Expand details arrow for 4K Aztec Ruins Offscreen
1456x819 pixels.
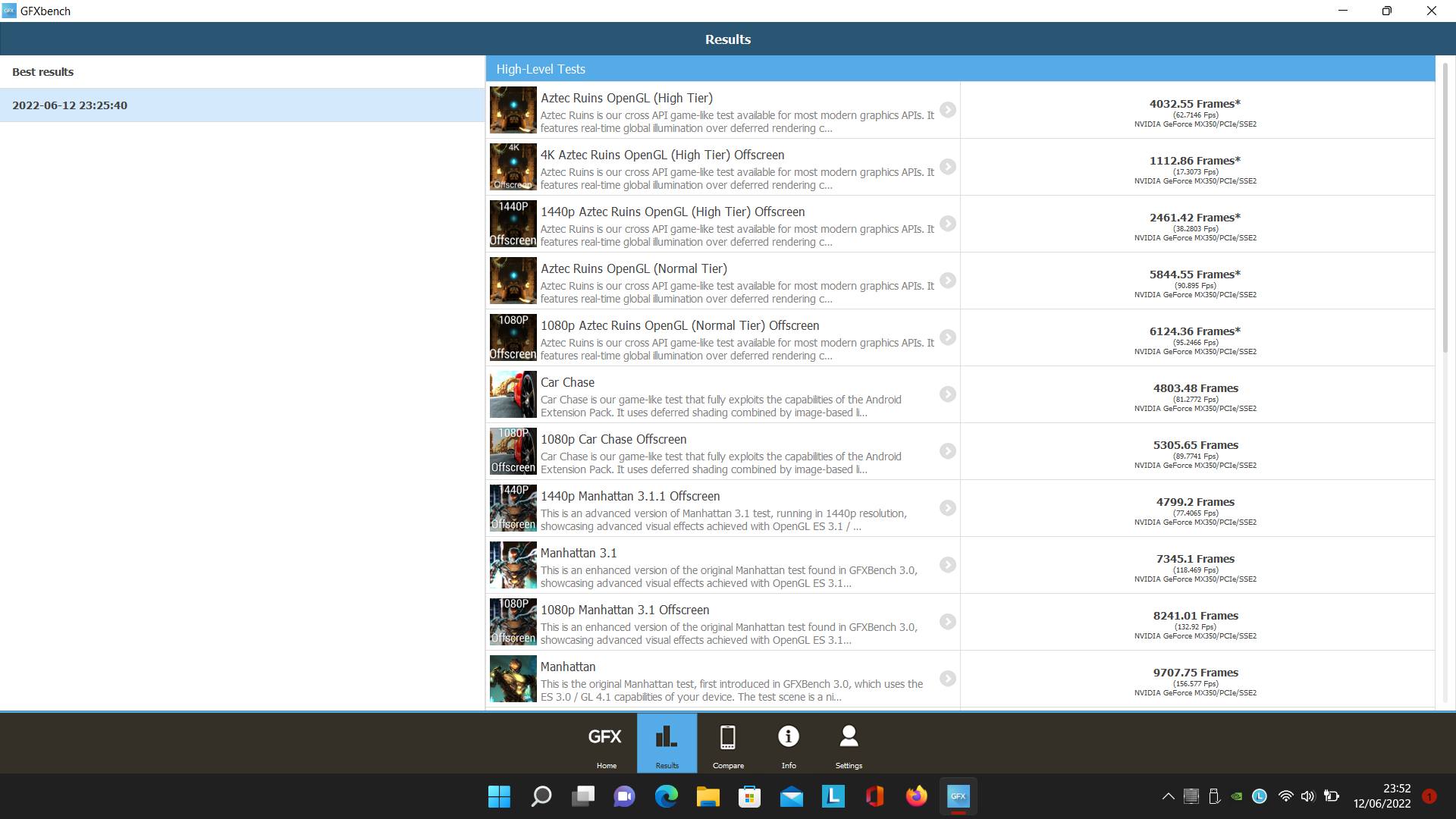coord(948,167)
